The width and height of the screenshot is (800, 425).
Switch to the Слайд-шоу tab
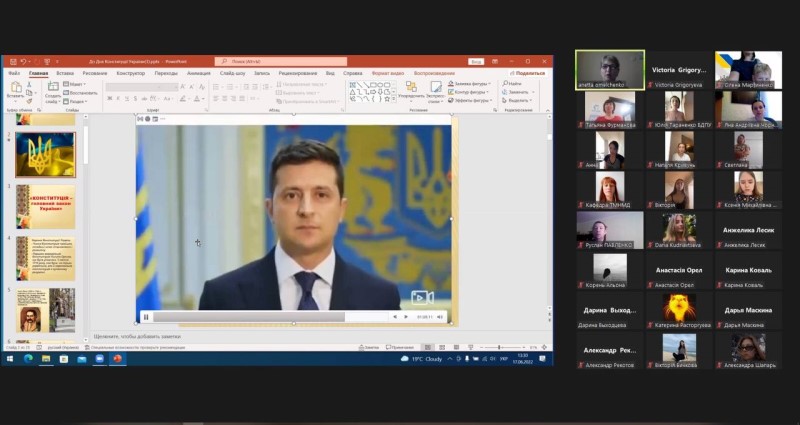point(233,73)
